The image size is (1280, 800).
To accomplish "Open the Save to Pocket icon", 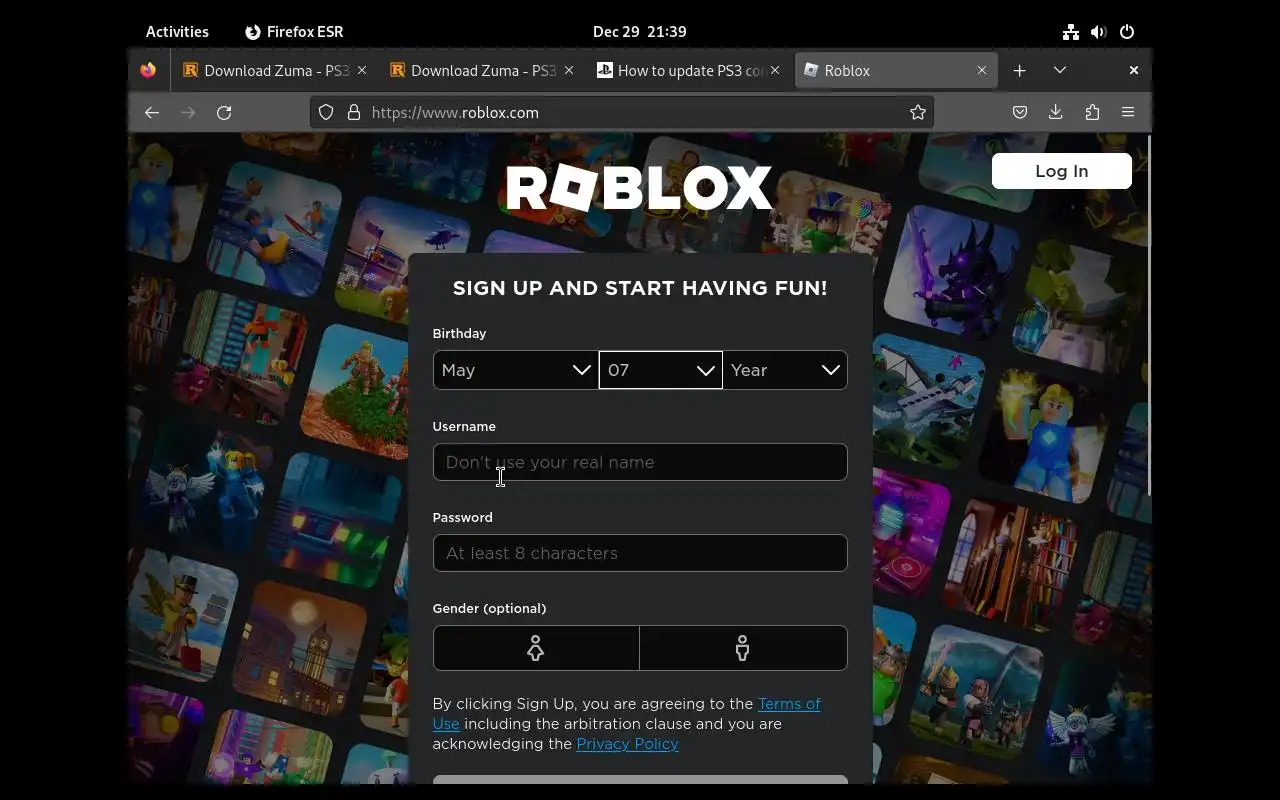I will [1020, 113].
